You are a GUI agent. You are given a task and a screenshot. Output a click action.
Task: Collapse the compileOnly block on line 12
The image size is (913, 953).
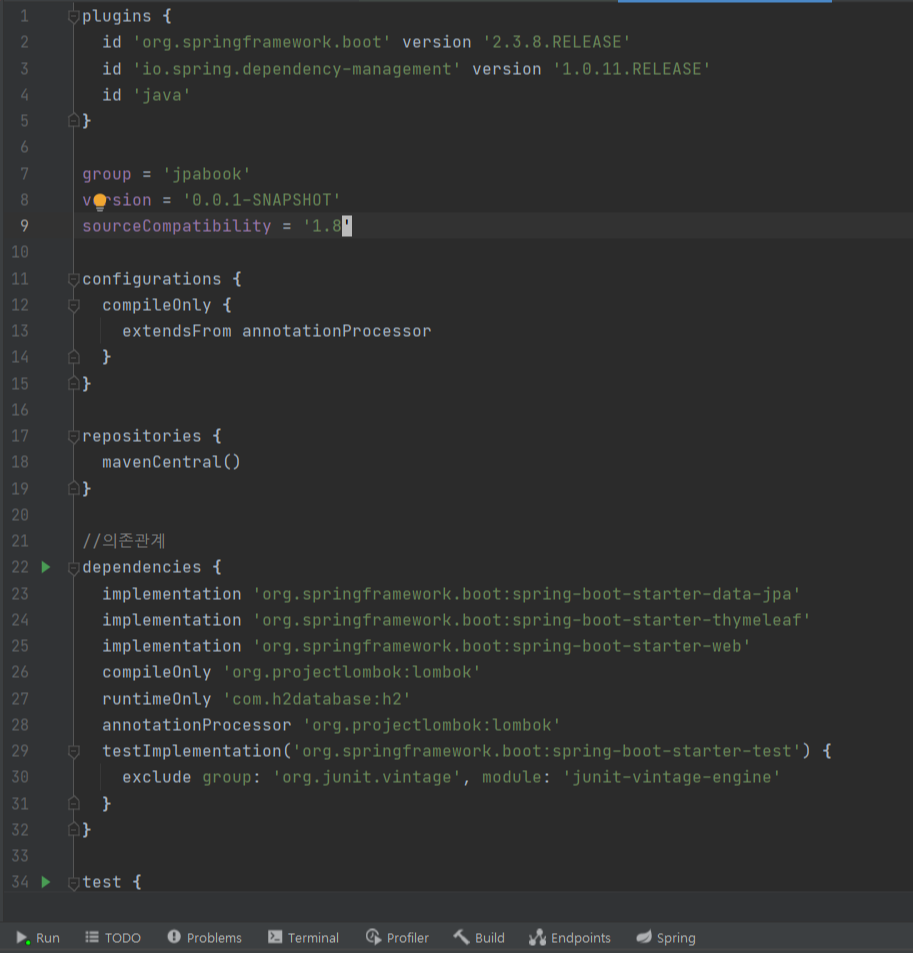(x=74, y=305)
